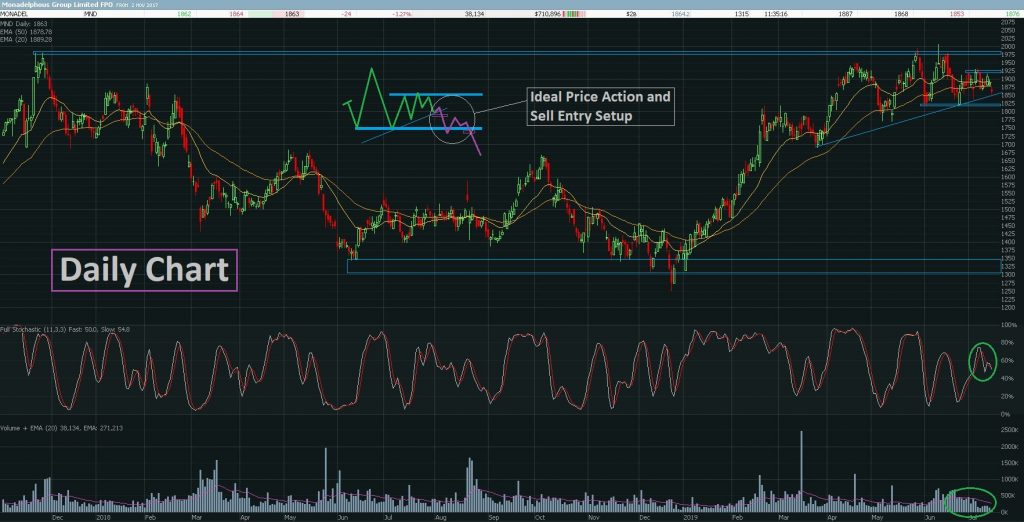The width and height of the screenshot is (1024, 522).
Task: Click the buy/sell pressure colour bar
Action: coord(574,14)
